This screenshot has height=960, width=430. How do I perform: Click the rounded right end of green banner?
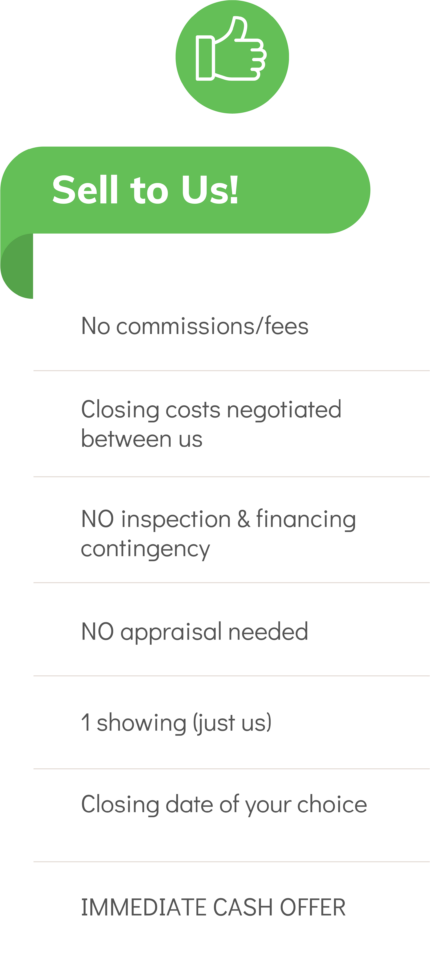point(349,190)
